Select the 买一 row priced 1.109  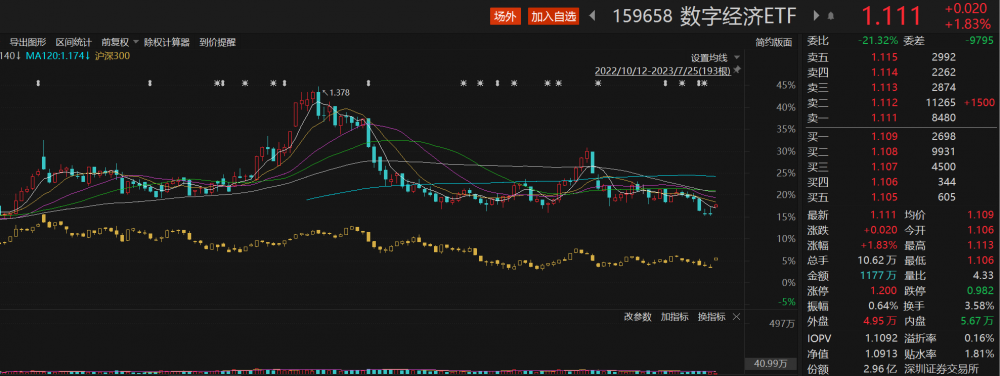click(x=899, y=136)
